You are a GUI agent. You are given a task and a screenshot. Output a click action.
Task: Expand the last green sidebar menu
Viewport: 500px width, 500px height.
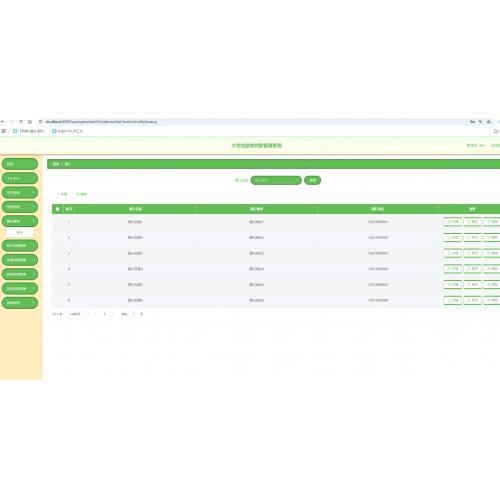20,303
